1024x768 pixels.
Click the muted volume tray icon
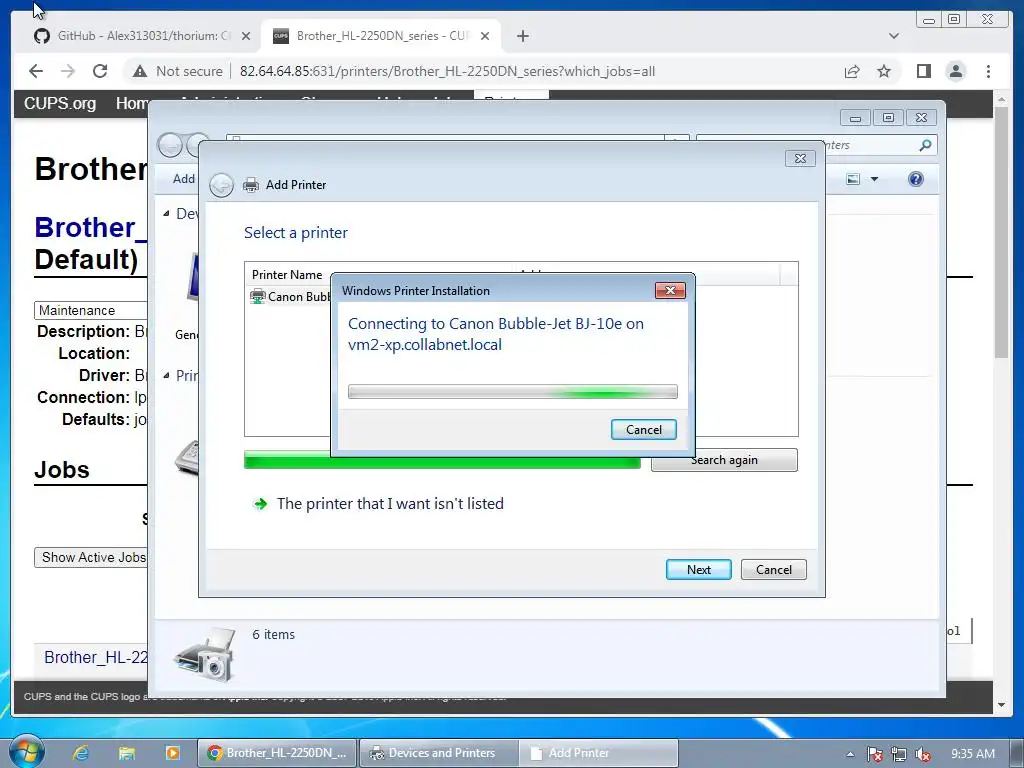pyautogui.click(x=923, y=754)
